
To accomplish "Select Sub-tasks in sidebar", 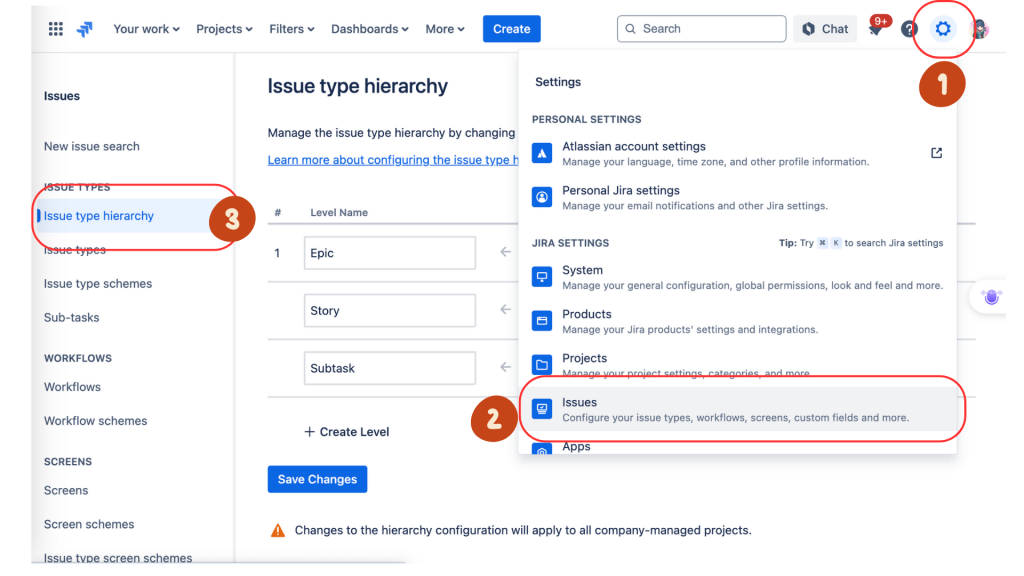I will tap(71, 317).
